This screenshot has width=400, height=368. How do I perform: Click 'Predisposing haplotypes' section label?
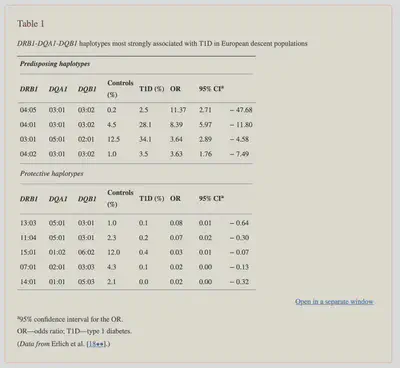(55, 64)
